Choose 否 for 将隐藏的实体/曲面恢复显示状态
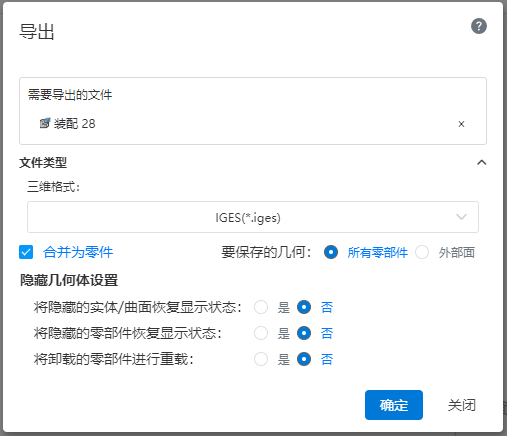 304,307
